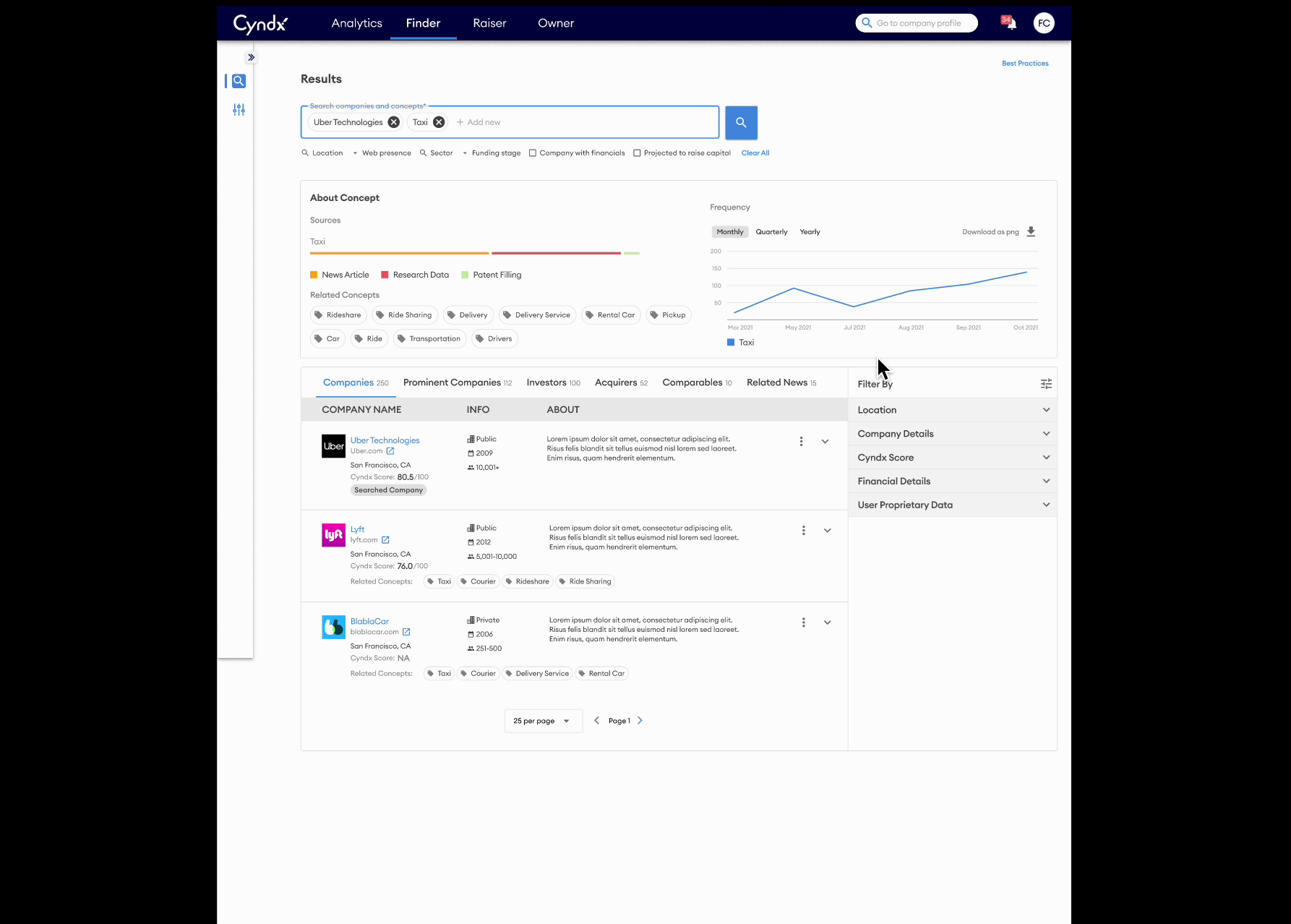Select the Rideshare related concept tag
The width and height of the screenshot is (1291, 924).
pos(338,315)
